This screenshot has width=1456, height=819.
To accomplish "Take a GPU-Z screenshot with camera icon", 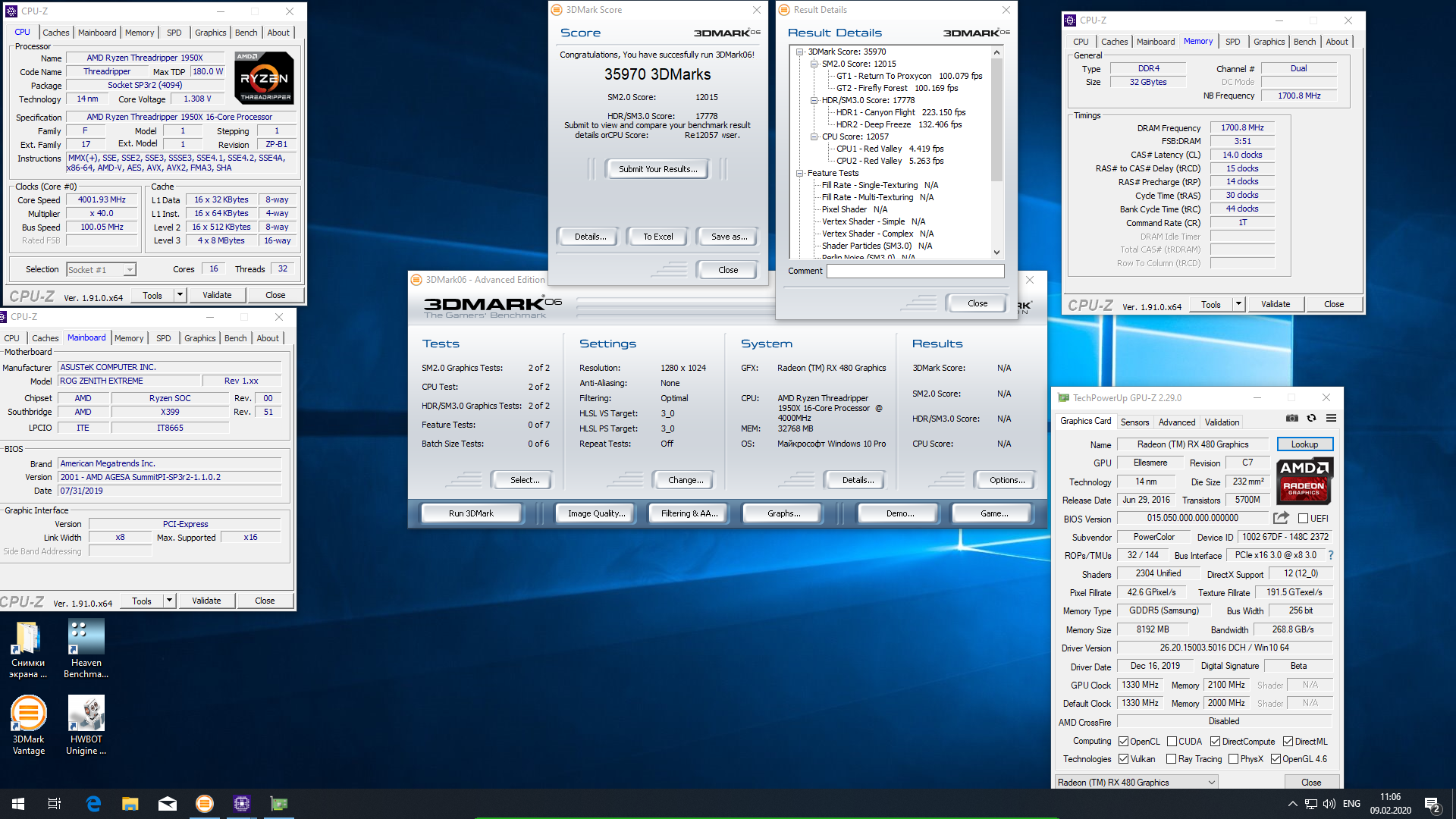I will coord(1292,418).
